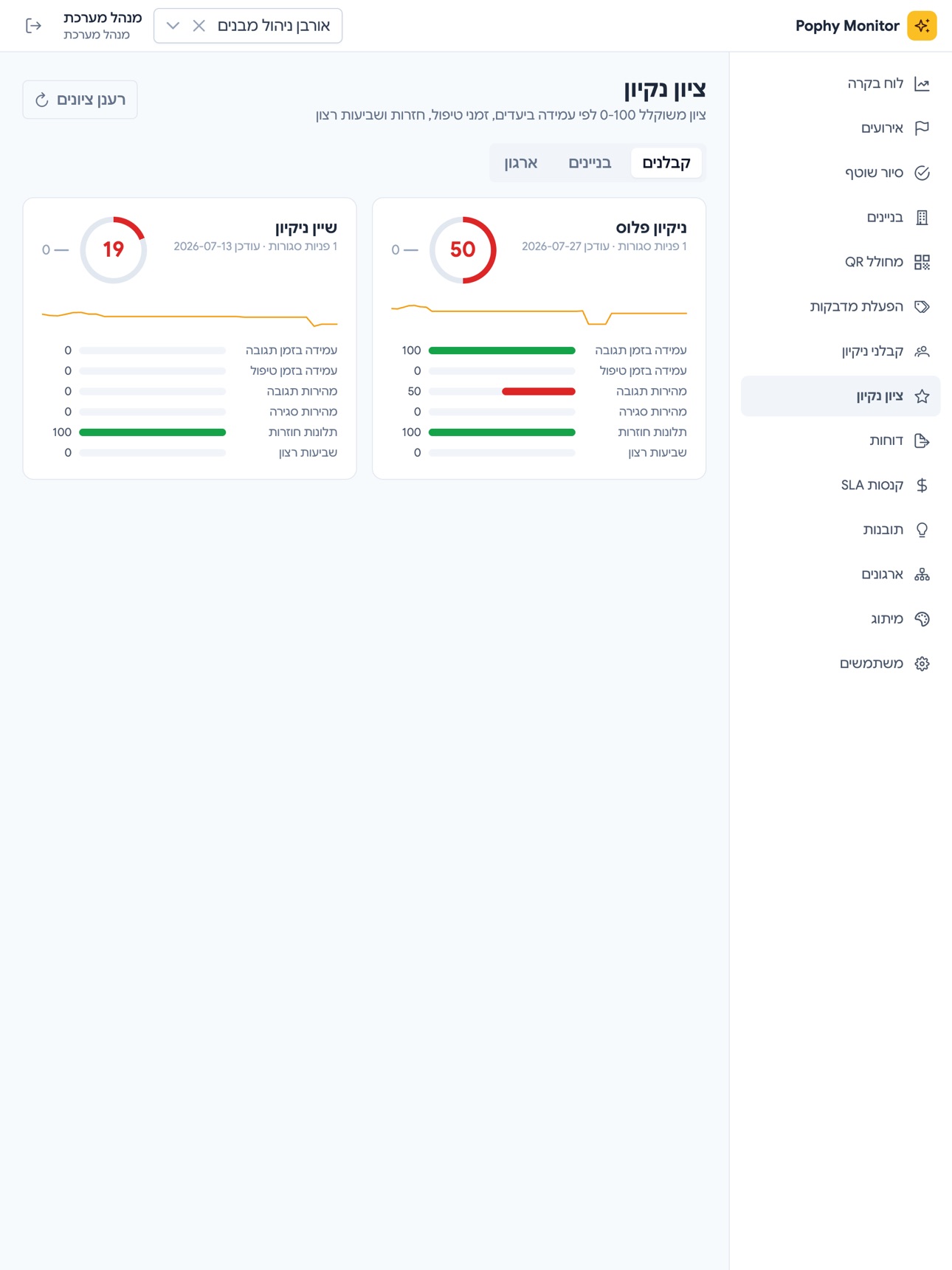Screen dimensions: 952x1270
Task: Open the שיין ניקיון contractor card title
Action: 306,227
